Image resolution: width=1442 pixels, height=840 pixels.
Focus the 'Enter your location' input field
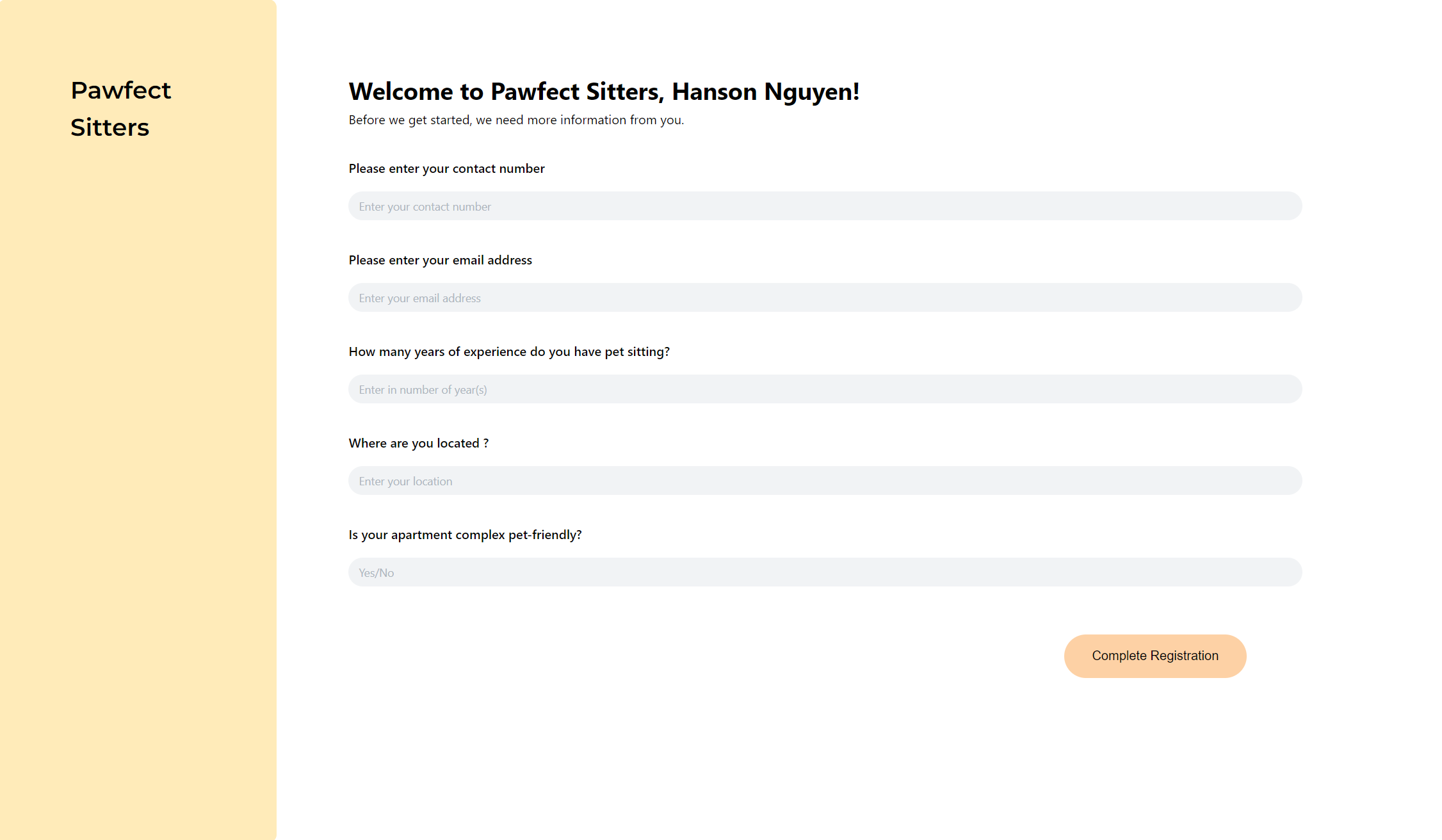tap(825, 481)
